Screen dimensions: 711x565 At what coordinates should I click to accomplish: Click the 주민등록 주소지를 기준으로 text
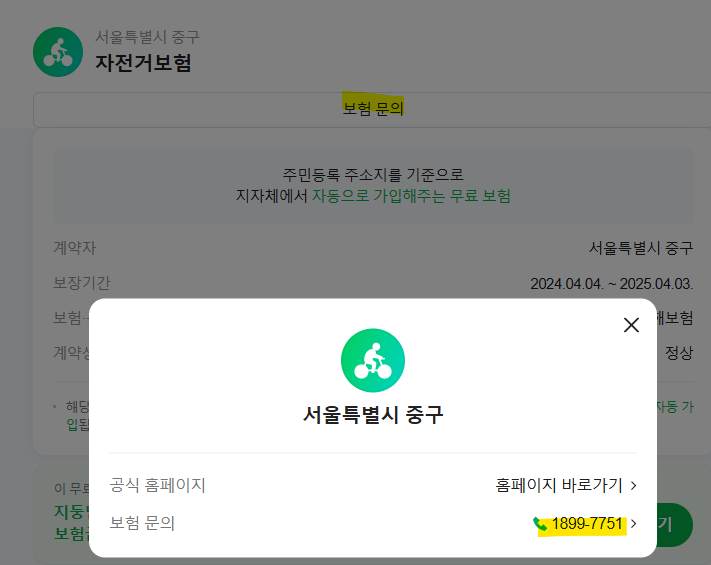373,175
